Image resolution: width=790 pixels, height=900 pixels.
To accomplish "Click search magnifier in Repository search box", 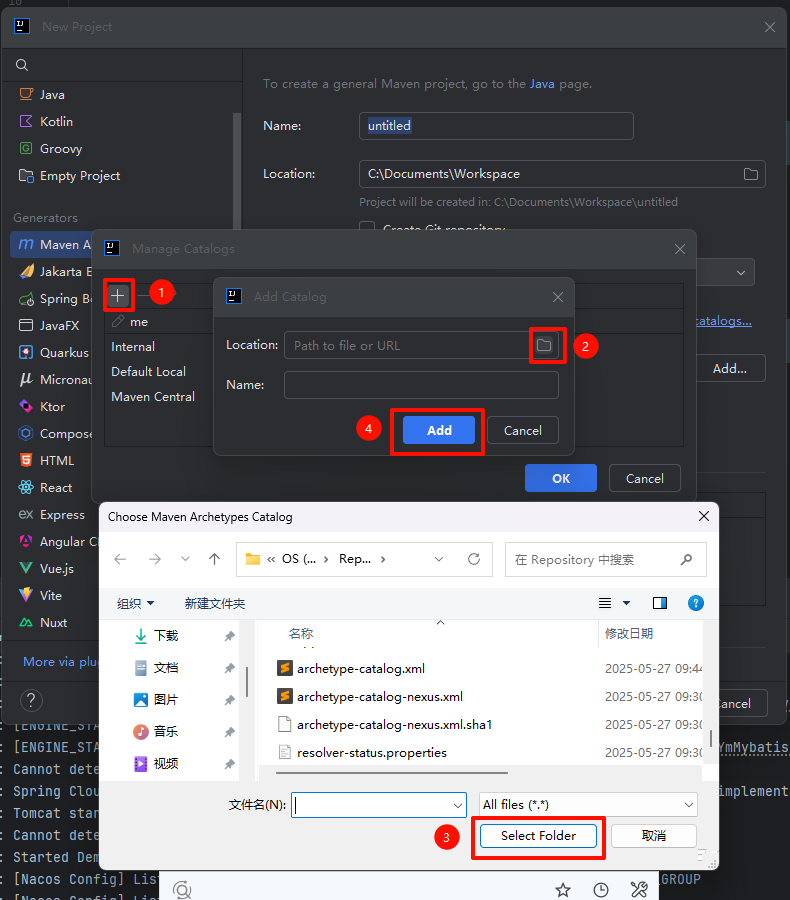I will click(x=686, y=559).
